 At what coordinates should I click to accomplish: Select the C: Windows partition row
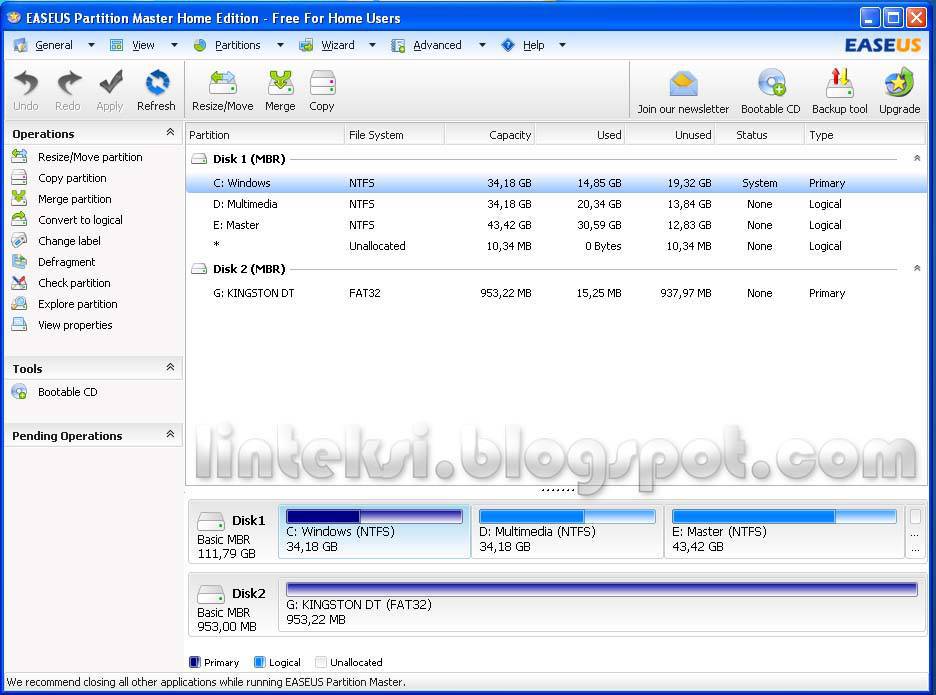pyautogui.click(x=556, y=183)
